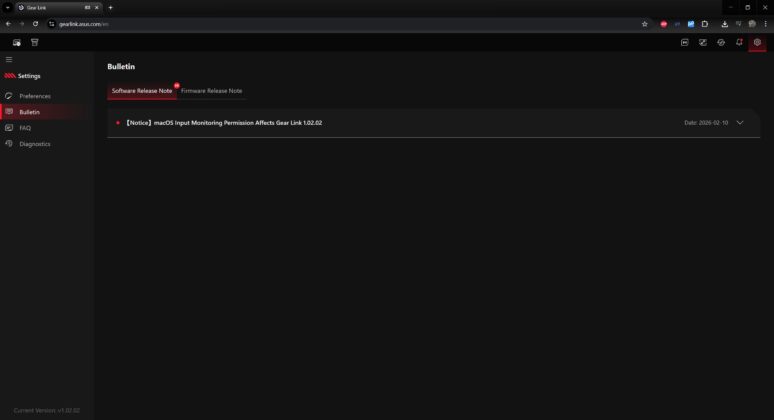Viewport: 774px width, 420px height.
Task: Click the 'Current Version' text at sidebar bottom
Action: tap(47, 411)
